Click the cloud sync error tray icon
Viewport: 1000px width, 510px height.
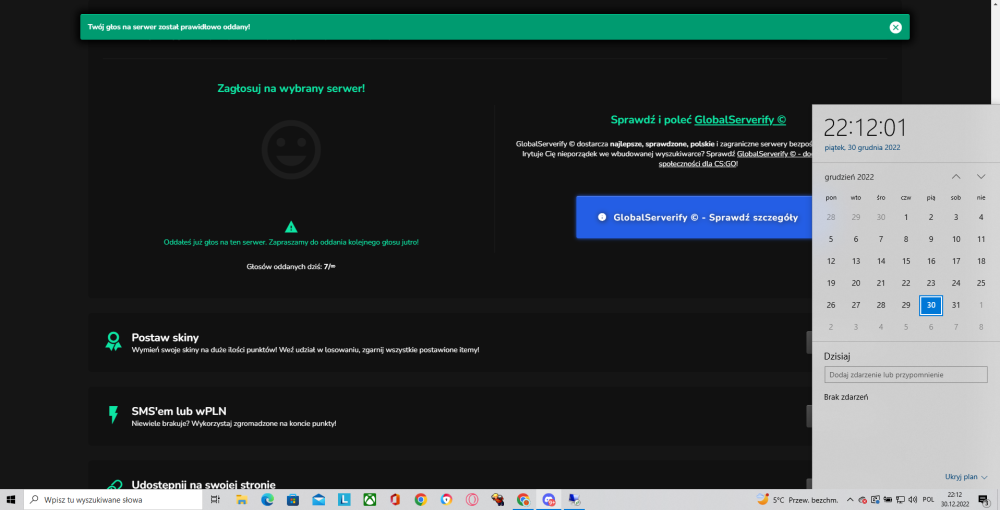(x=862, y=500)
